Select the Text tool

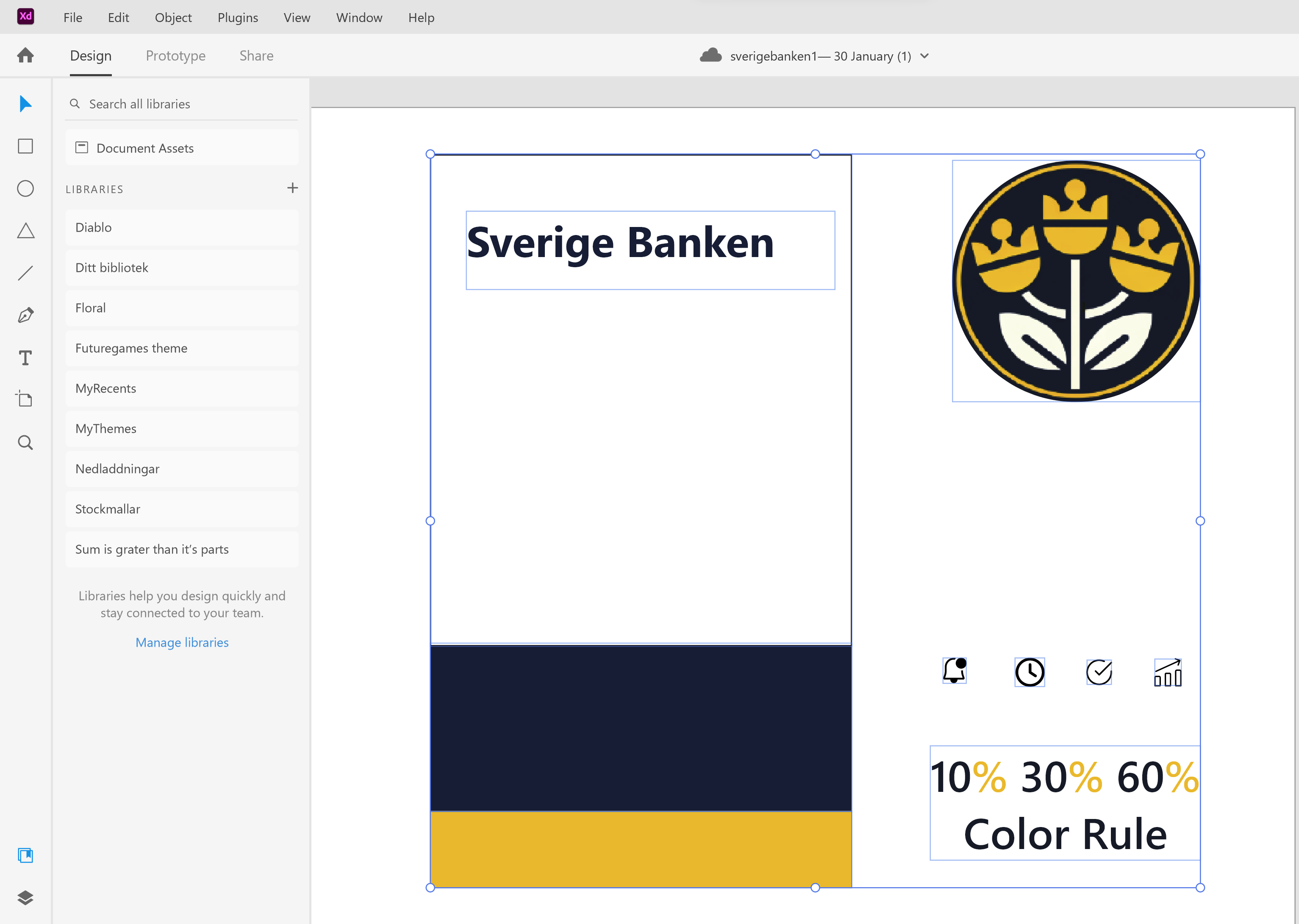pos(25,358)
